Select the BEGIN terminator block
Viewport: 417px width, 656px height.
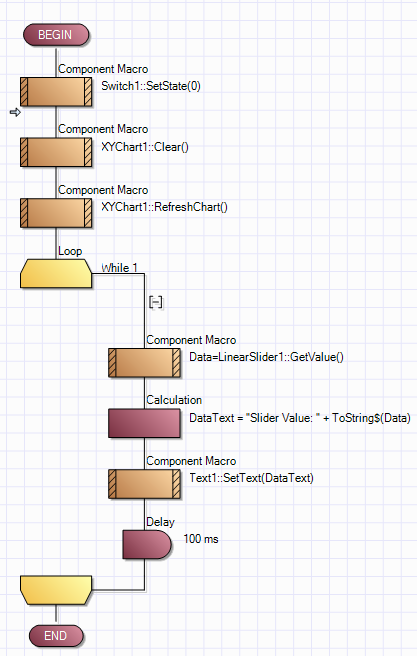click(56, 35)
